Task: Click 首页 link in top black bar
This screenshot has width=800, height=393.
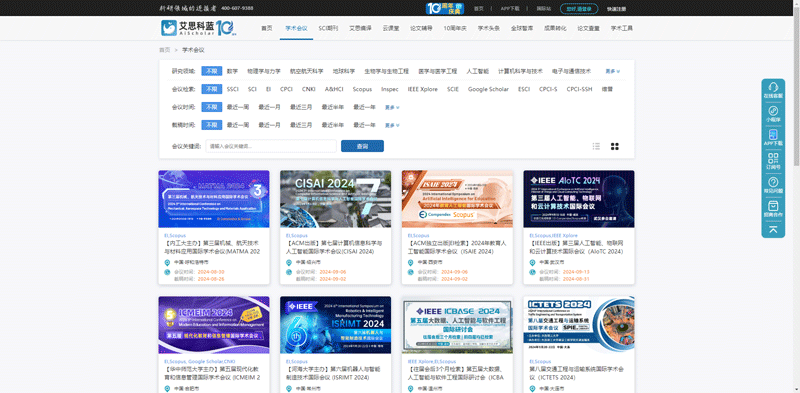Action: click(x=479, y=9)
